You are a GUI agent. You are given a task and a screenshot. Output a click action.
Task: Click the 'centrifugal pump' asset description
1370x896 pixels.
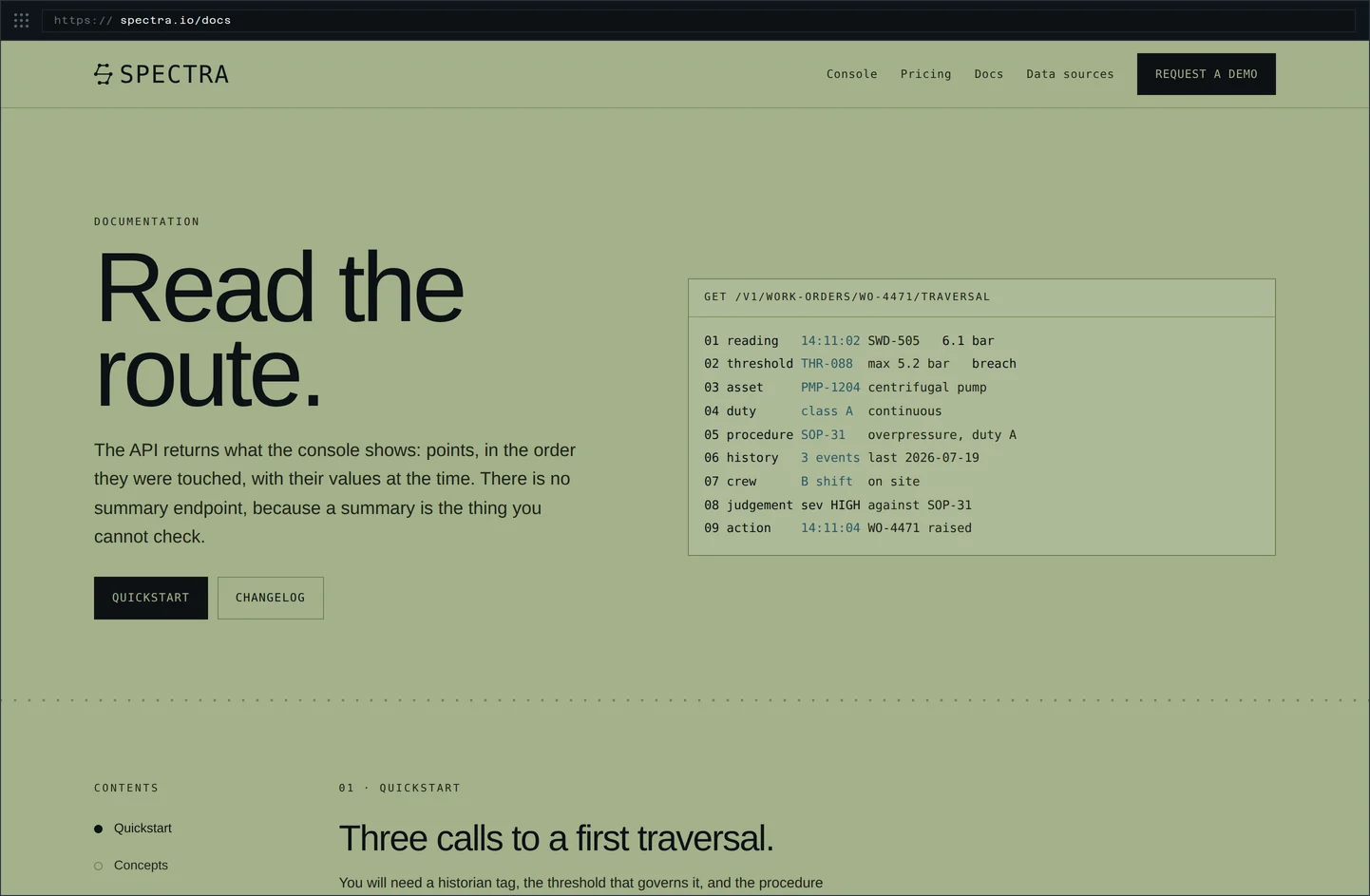tap(927, 388)
